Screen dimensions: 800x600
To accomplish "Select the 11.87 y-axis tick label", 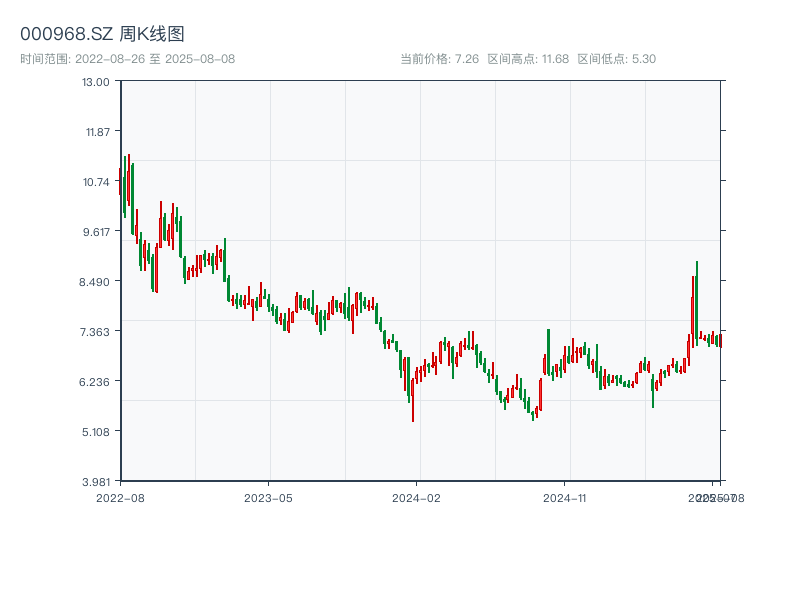I will point(96,131).
